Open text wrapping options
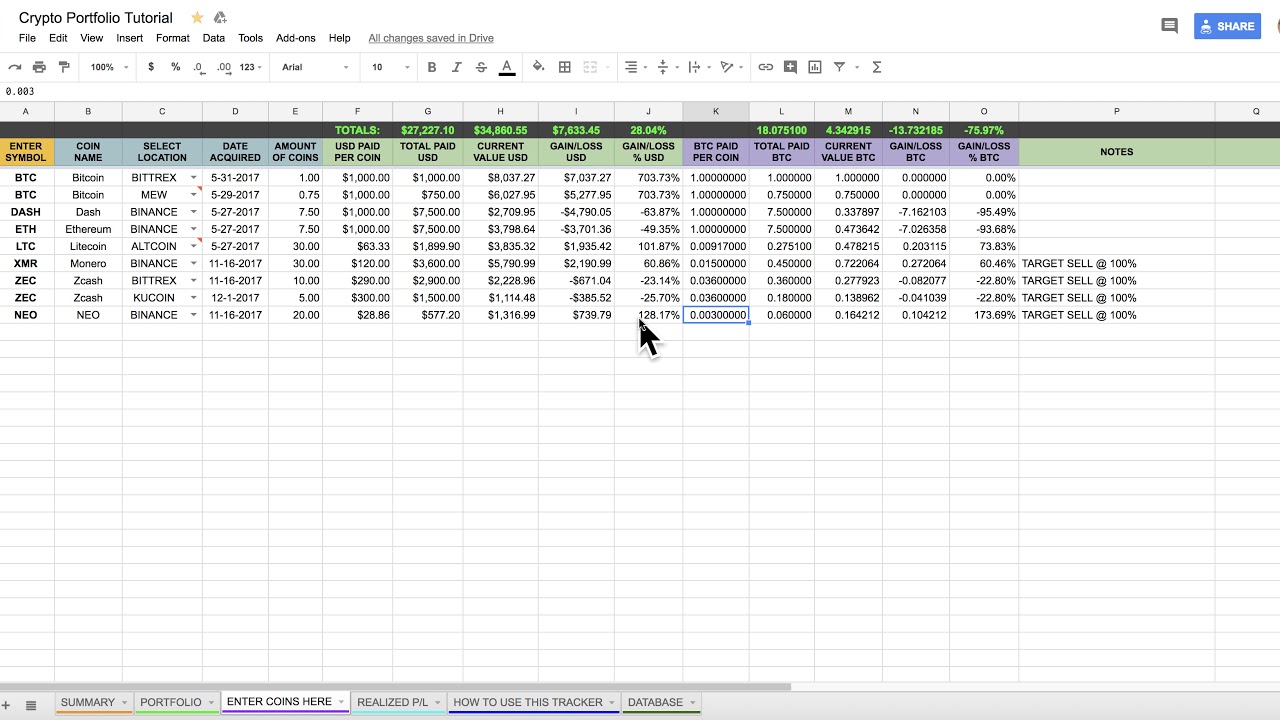The width and height of the screenshot is (1280, 720). (698, 67)
